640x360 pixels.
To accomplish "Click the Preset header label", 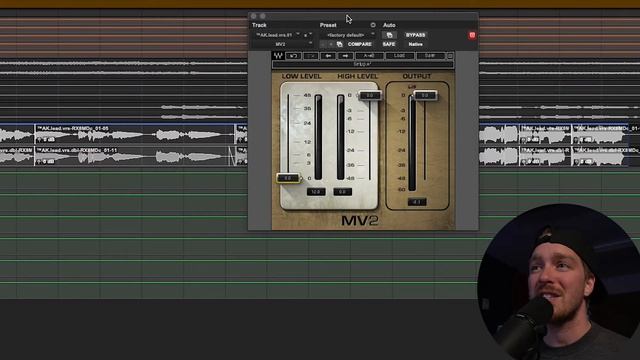I will pyautogui.click(x=328, y=25).
